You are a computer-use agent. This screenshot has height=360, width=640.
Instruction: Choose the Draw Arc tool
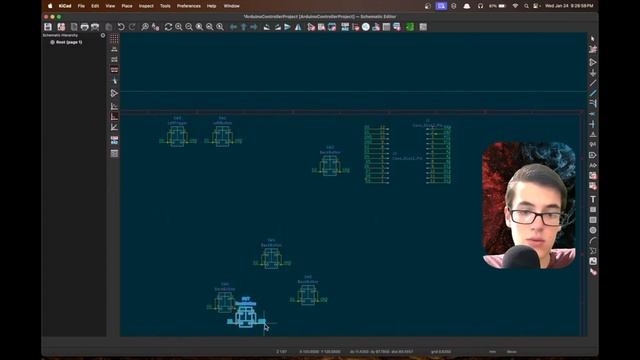pyautogui.click(x=593, y=240)
